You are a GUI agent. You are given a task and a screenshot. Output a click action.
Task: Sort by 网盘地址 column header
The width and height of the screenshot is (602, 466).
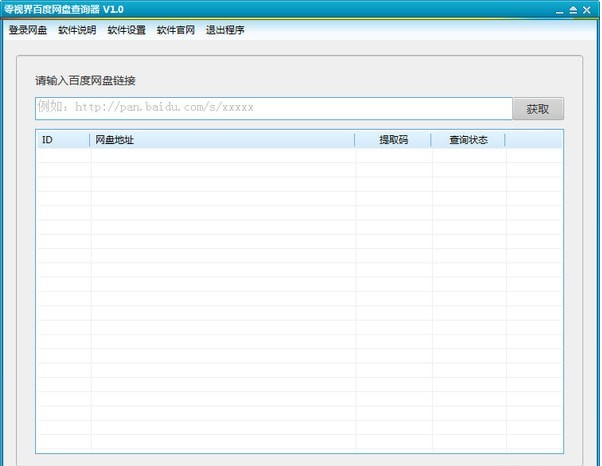[222, 140]
